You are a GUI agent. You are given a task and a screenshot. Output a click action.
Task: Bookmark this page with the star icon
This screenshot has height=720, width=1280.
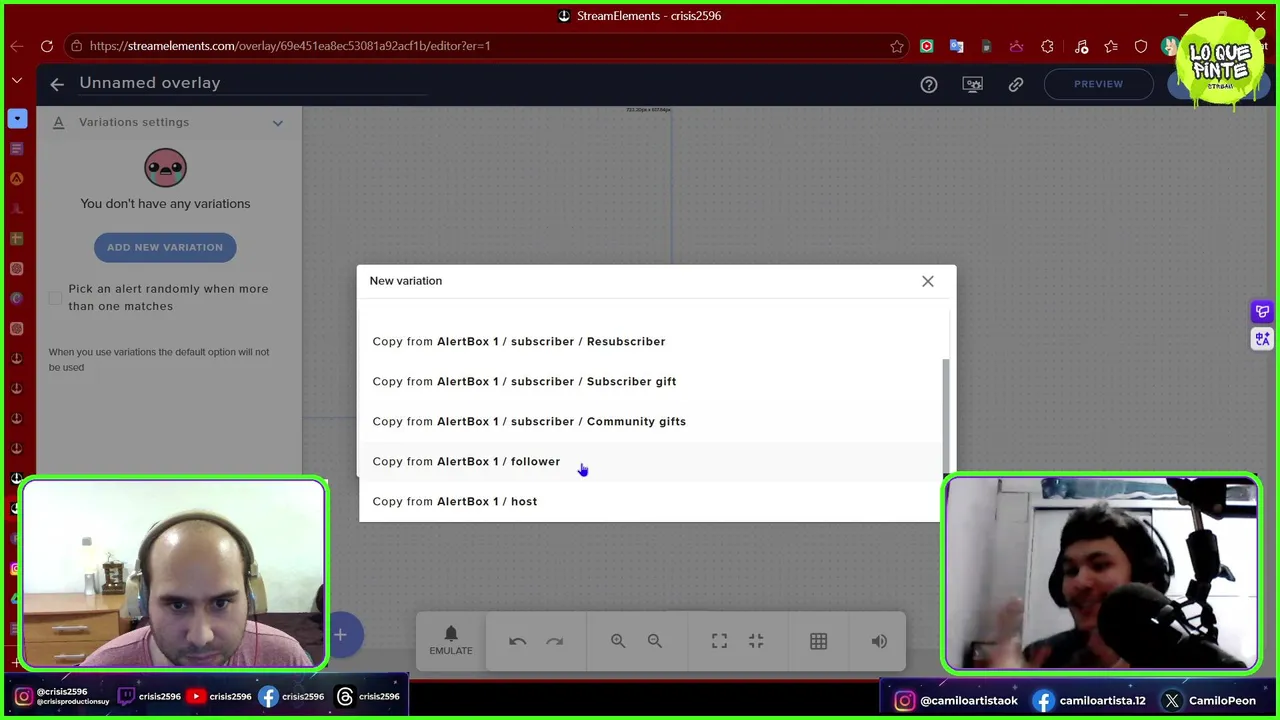pos(897,46)
